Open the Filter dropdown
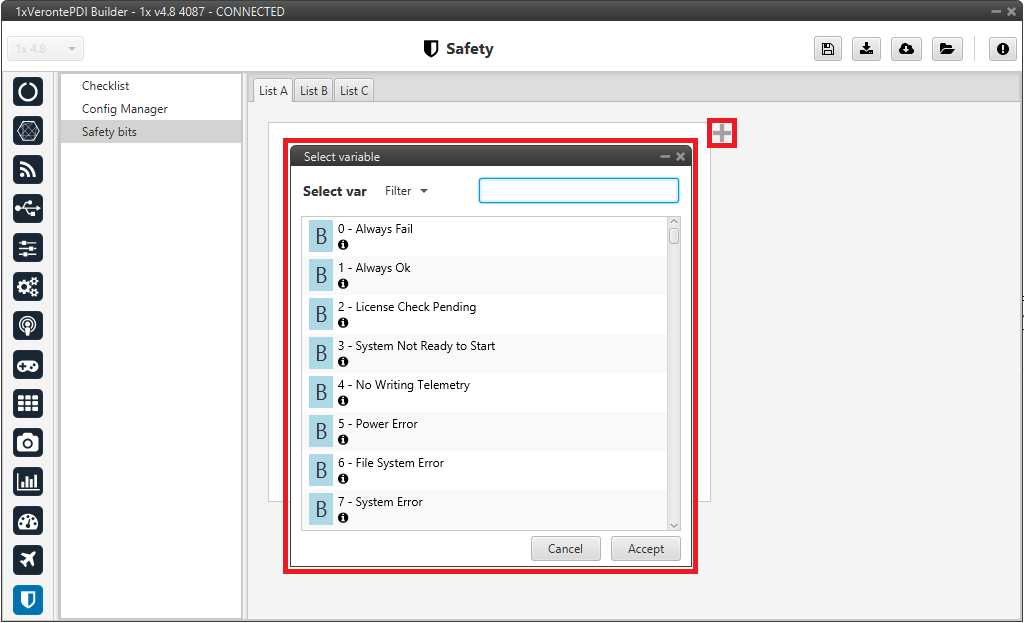This screenshot has height=623, width=1024. tap(406, 191)
